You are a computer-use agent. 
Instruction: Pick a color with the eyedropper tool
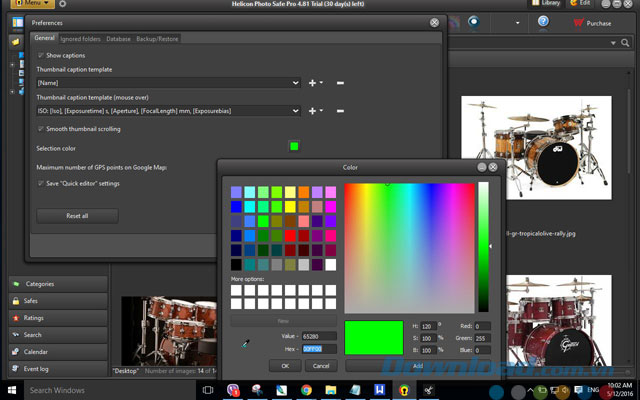coord(246,344)
